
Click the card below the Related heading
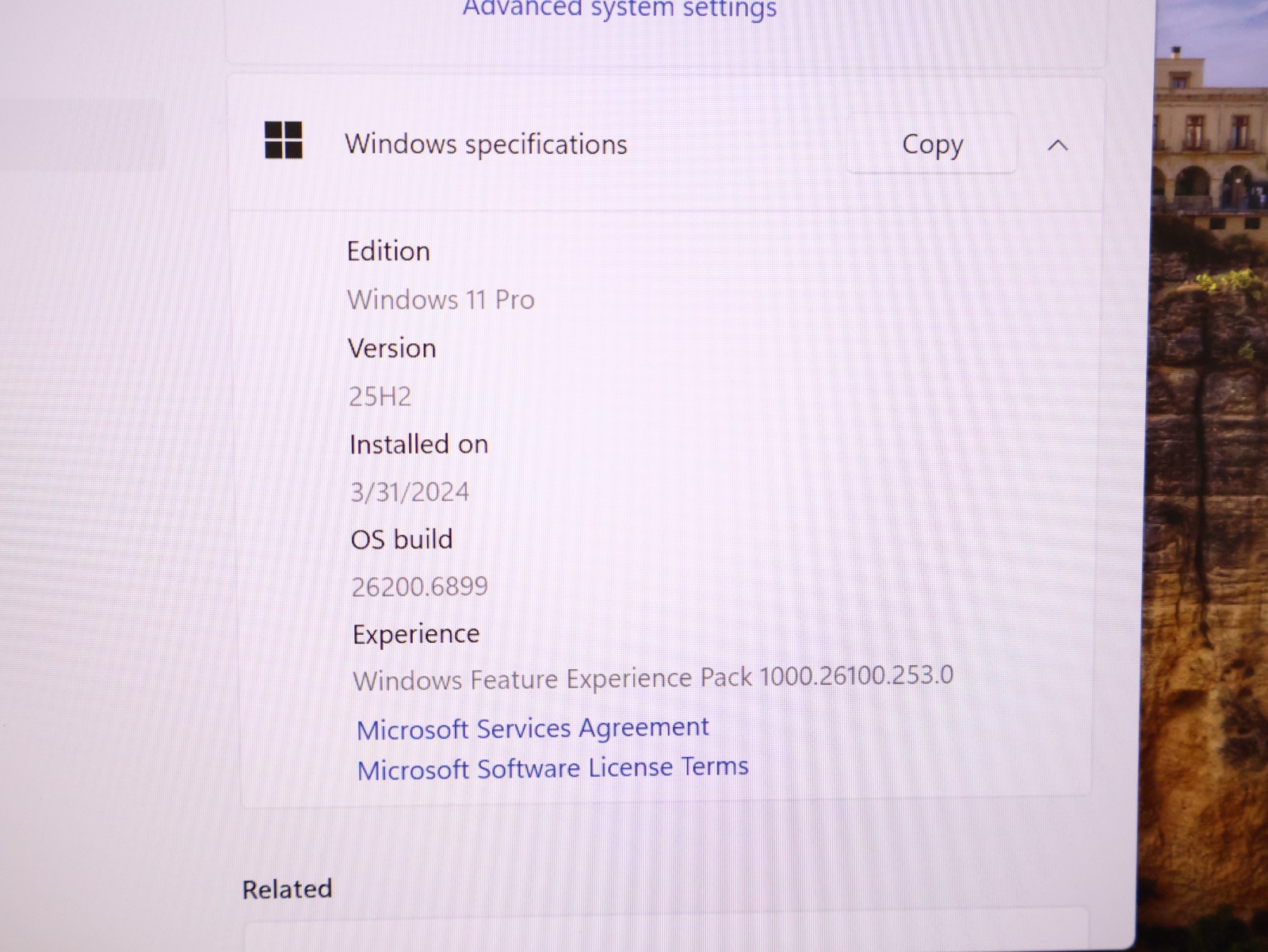coord(666,931)
